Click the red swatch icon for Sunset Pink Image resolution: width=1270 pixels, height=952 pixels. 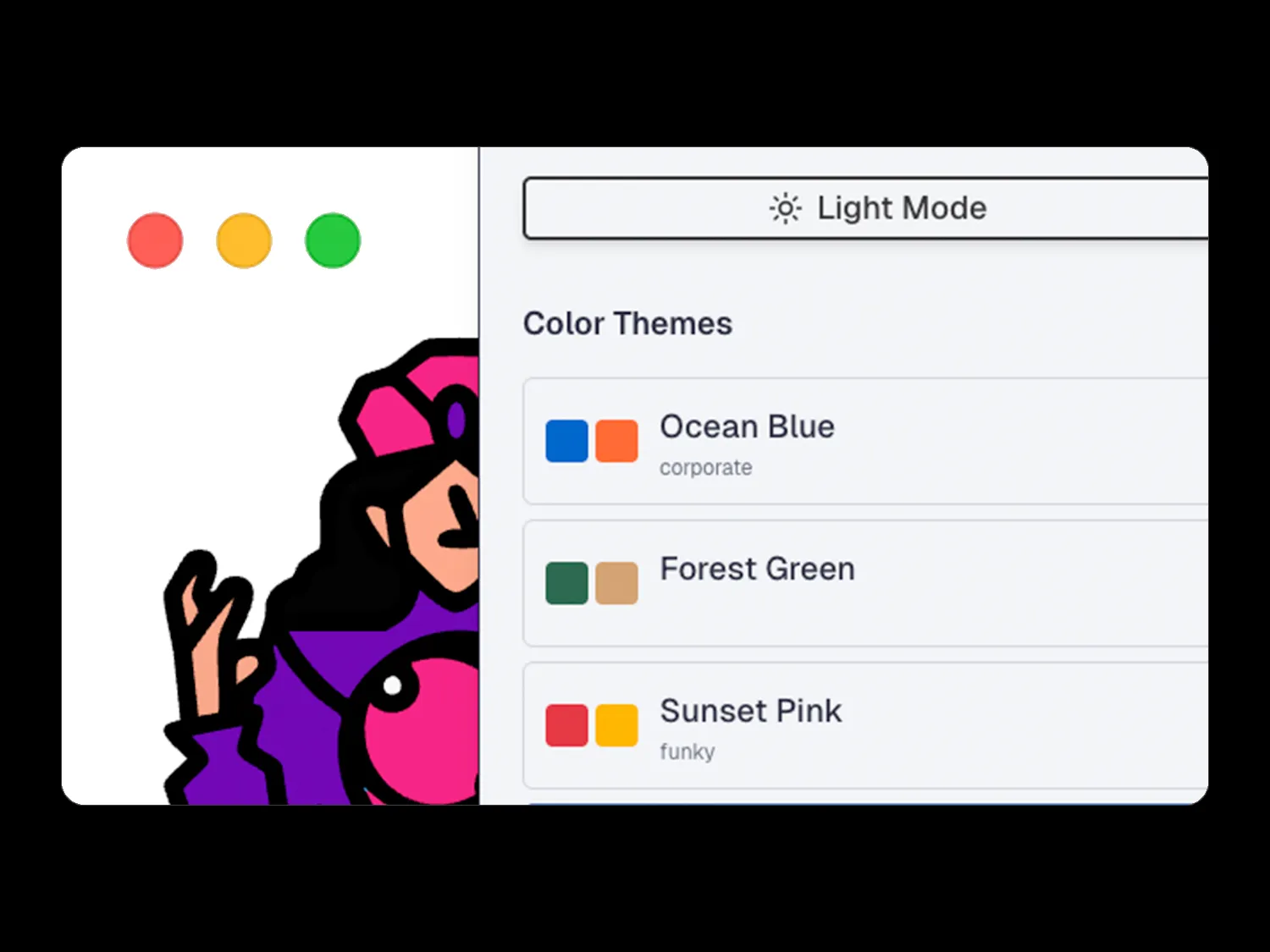pos(566,724)
